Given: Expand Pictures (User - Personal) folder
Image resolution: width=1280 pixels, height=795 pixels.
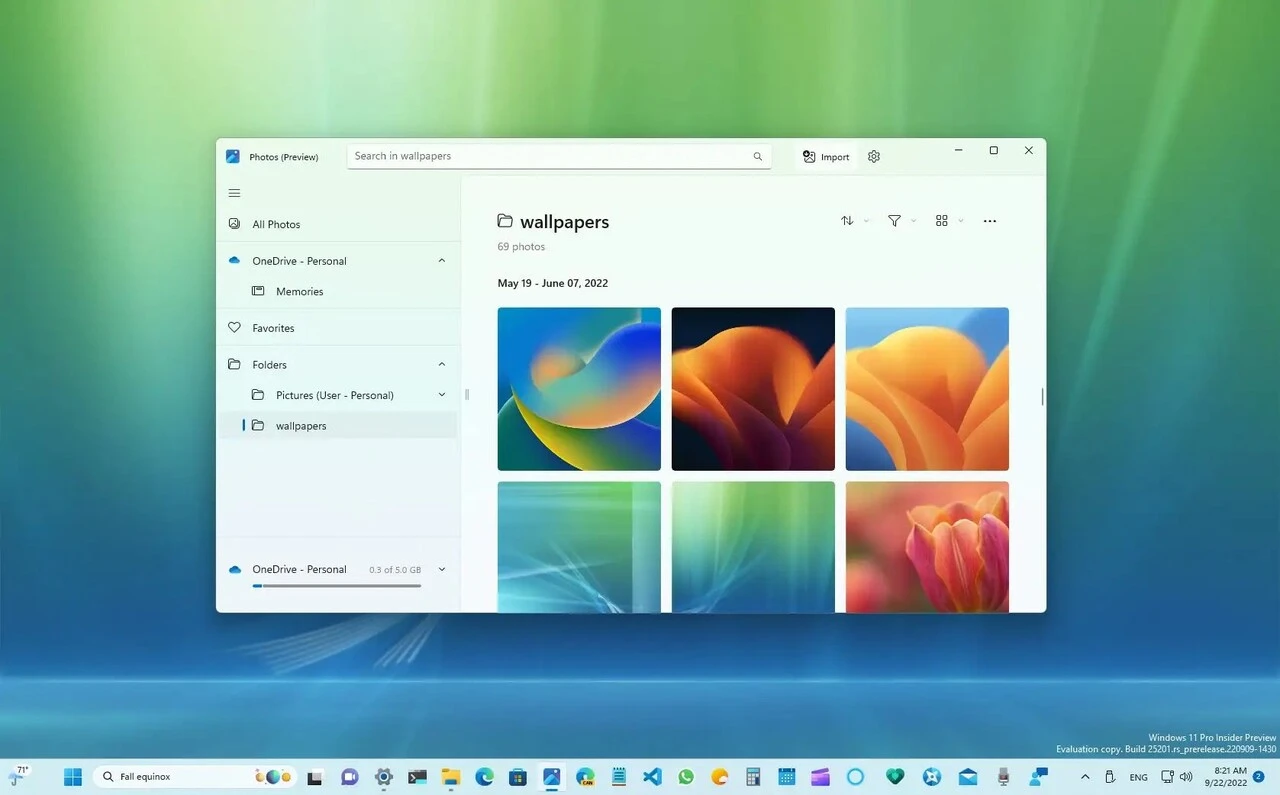Looking at the screenshot, I should click(x=441, y=395).
